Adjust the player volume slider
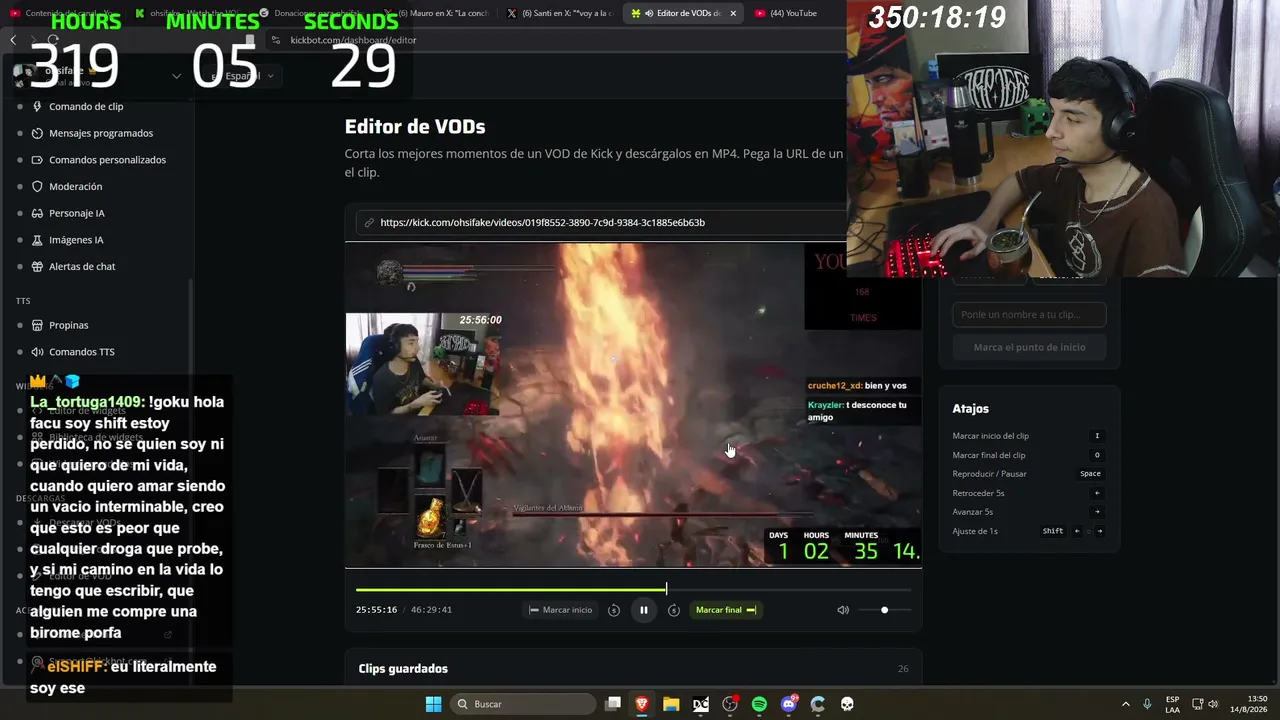 pos(884,610)
